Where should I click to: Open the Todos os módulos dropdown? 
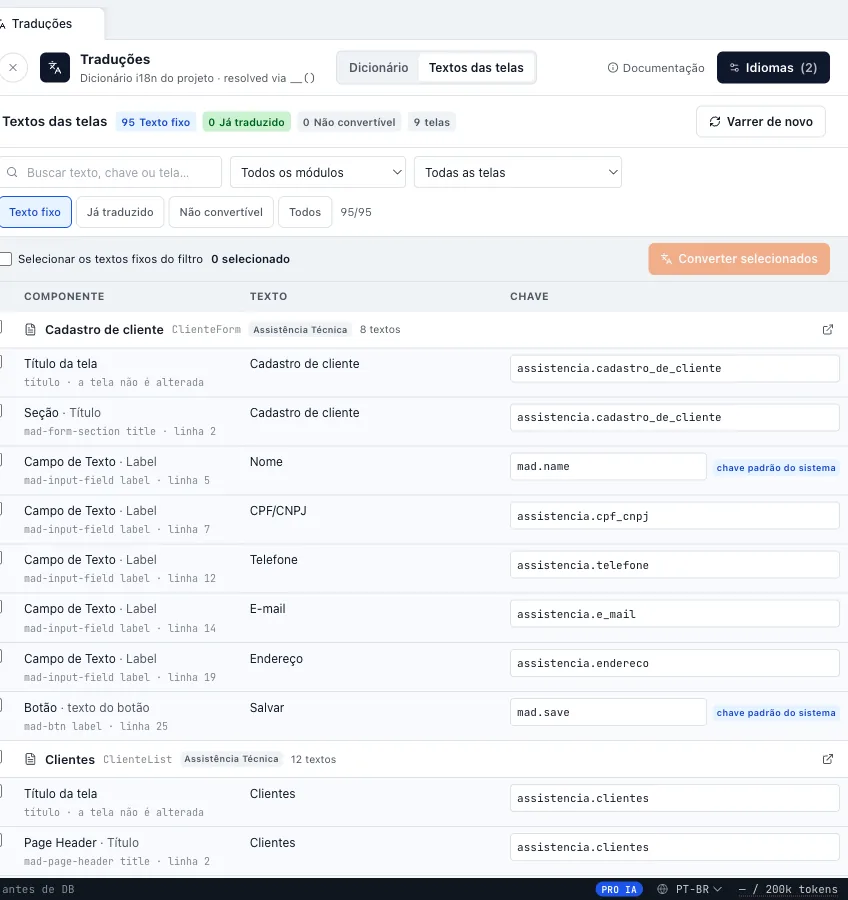point(317,172)
